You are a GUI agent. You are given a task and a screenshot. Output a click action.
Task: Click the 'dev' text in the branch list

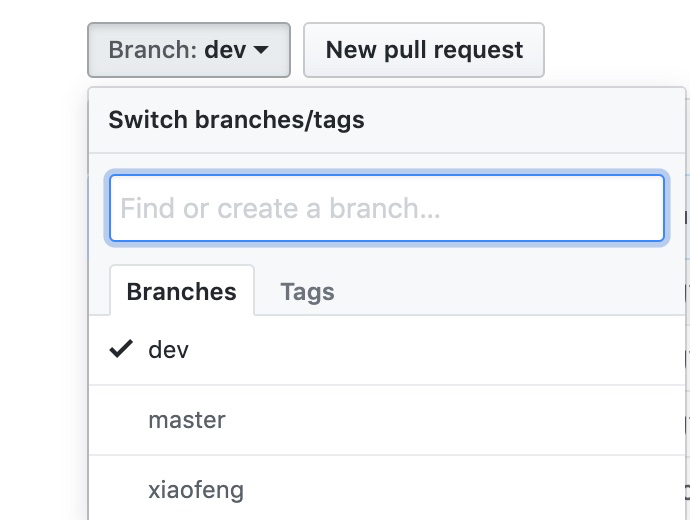(168, 350)
